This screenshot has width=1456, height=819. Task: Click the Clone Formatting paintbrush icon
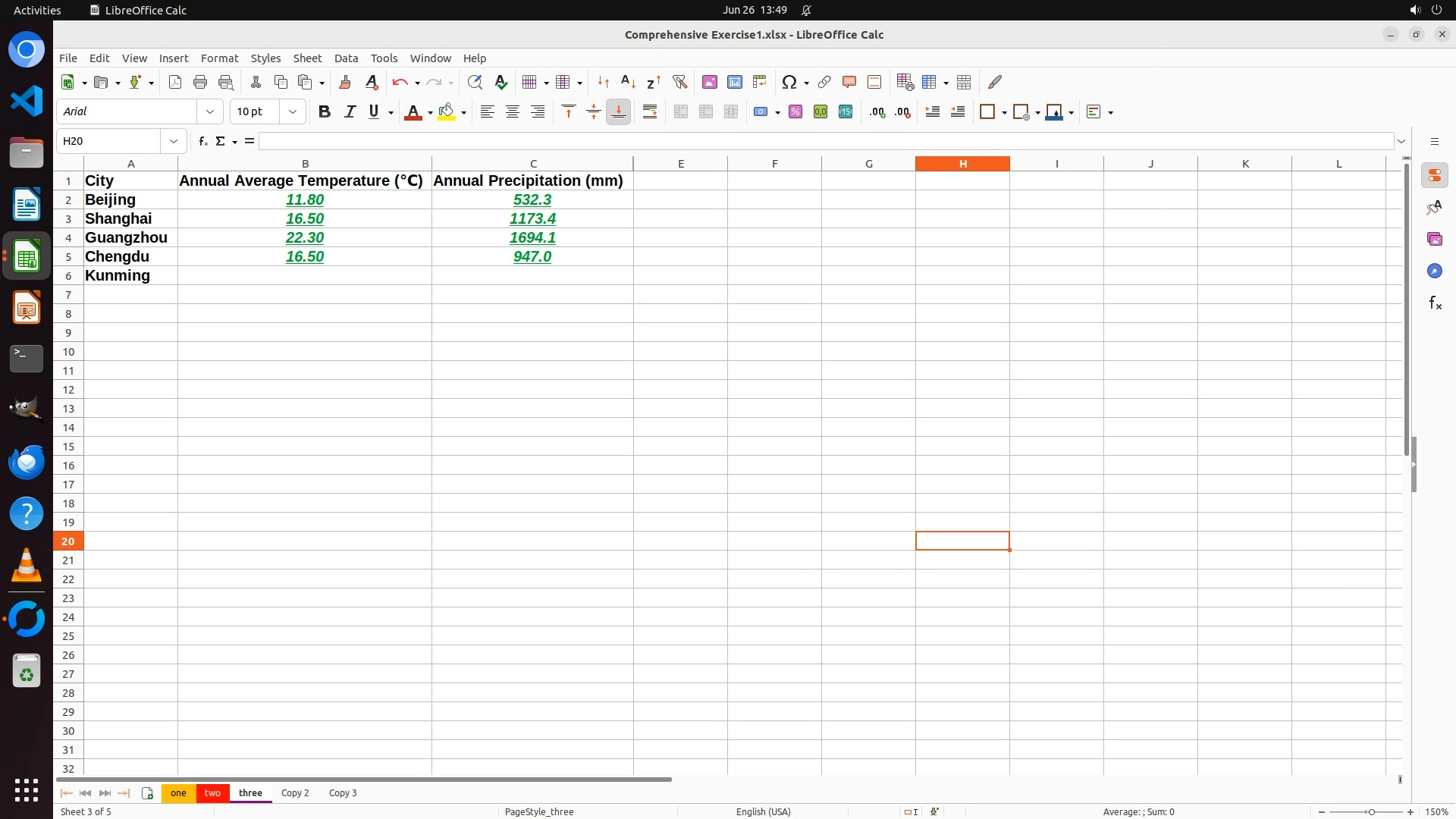click(345, 82)
